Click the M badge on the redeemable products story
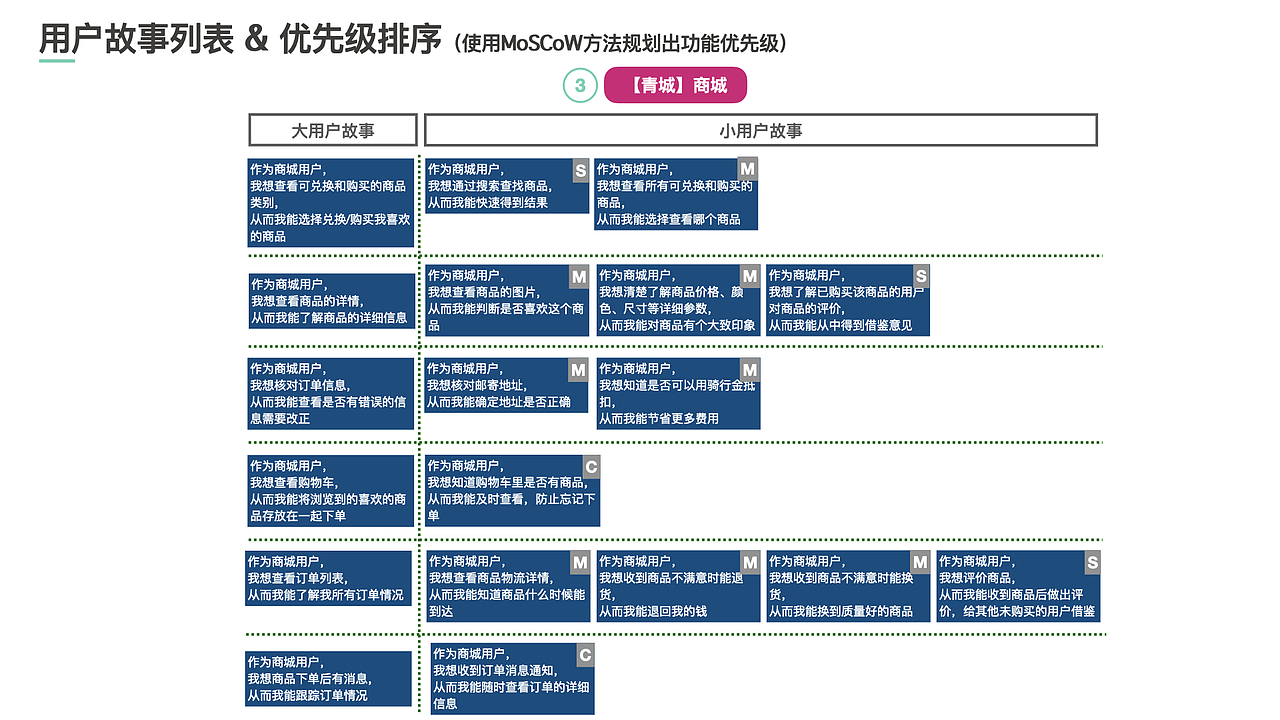This screenshot has width=1280, height=720. 747,170
